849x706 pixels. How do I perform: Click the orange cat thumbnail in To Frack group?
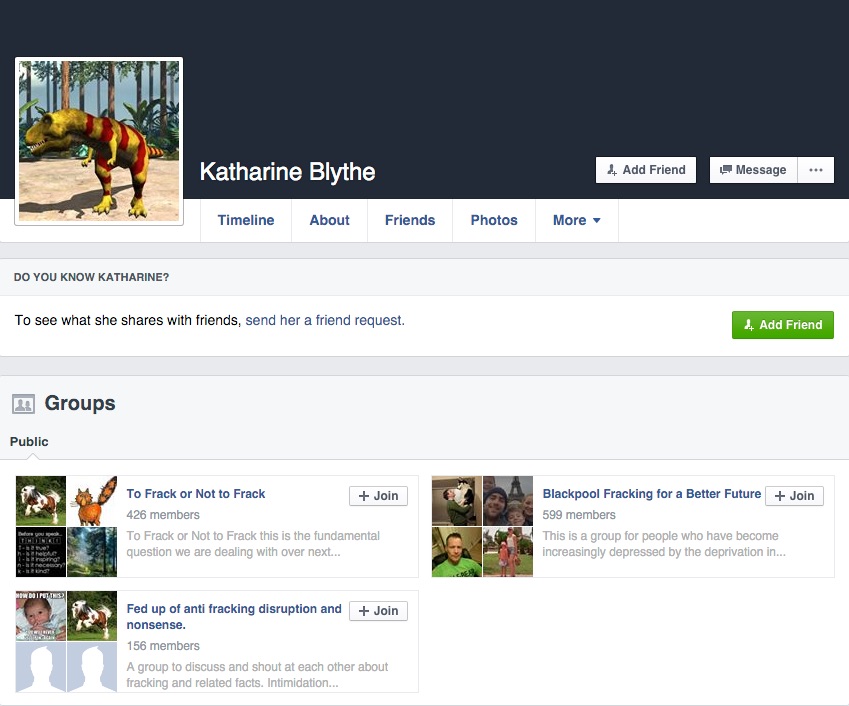(x=92, y=501)
